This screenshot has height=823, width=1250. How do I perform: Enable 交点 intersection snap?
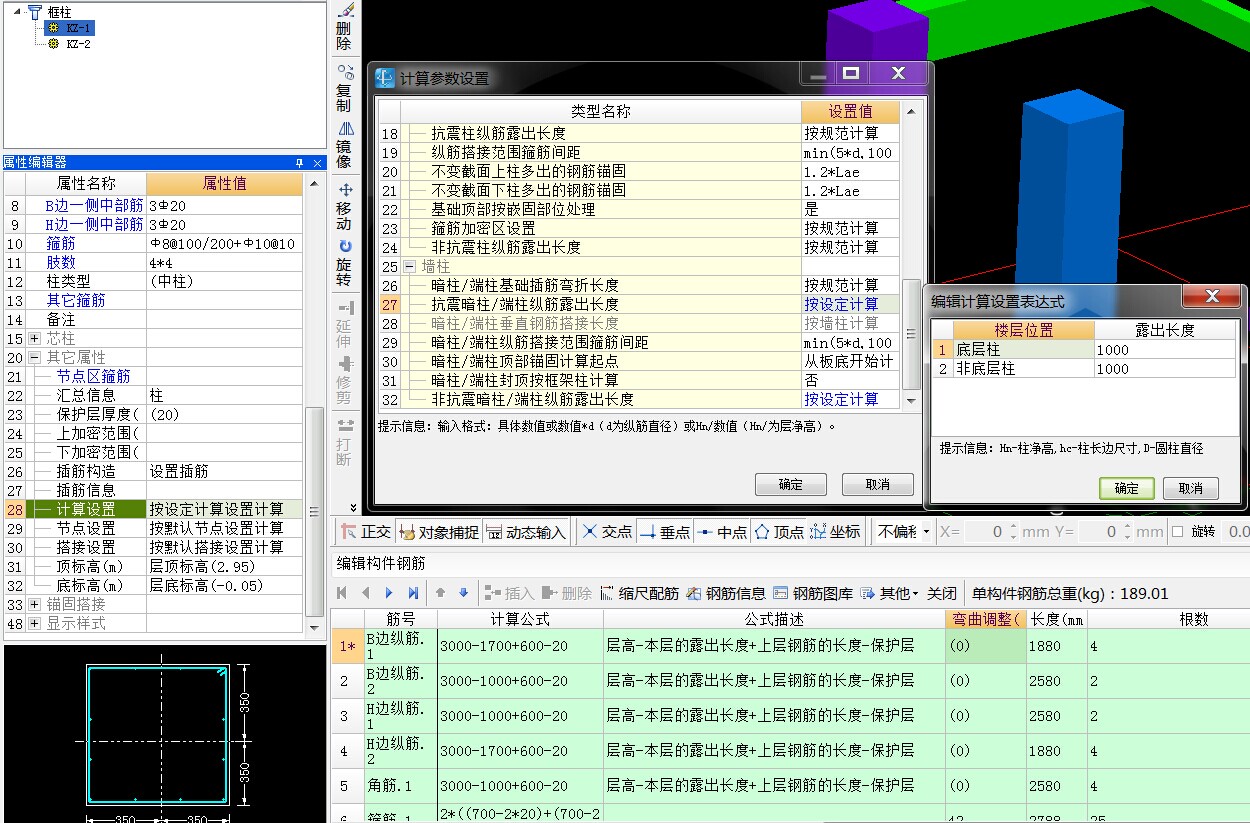click(x=607, y=532)
